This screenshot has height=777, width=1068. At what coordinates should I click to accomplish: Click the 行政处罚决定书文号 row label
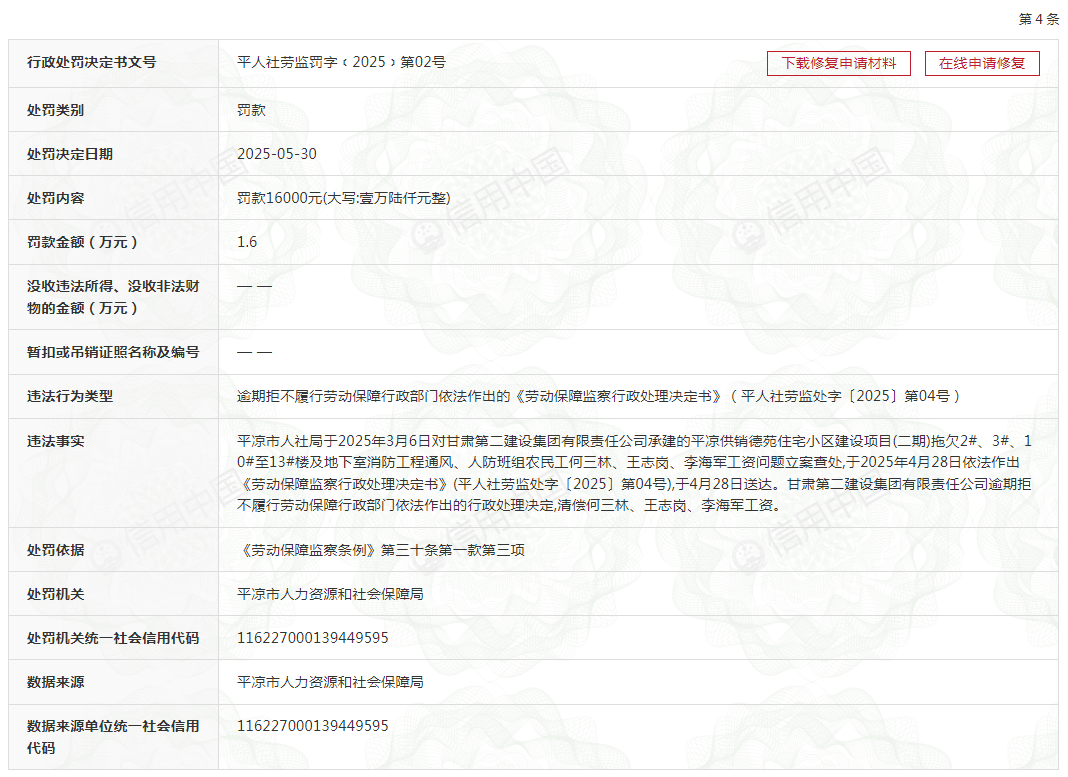[x=91, y=62]
